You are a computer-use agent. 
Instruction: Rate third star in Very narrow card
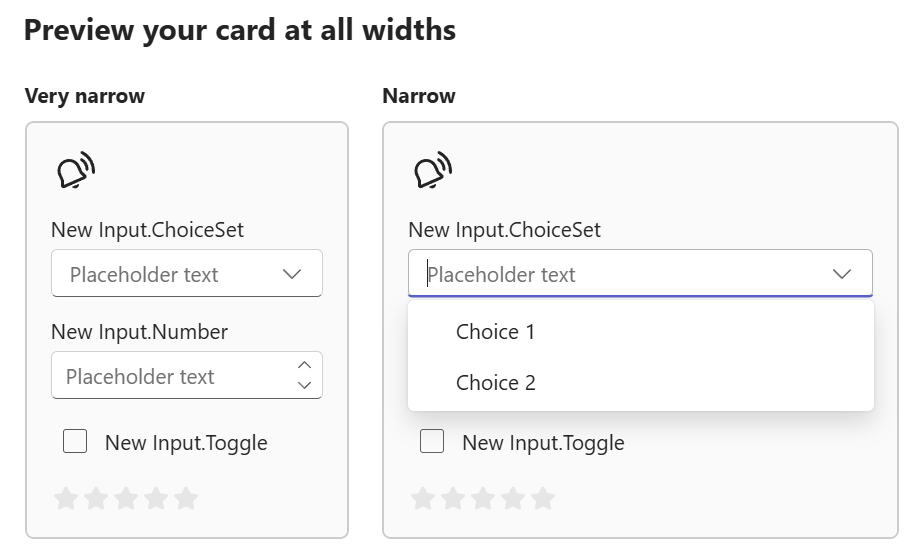coord(126,498)
